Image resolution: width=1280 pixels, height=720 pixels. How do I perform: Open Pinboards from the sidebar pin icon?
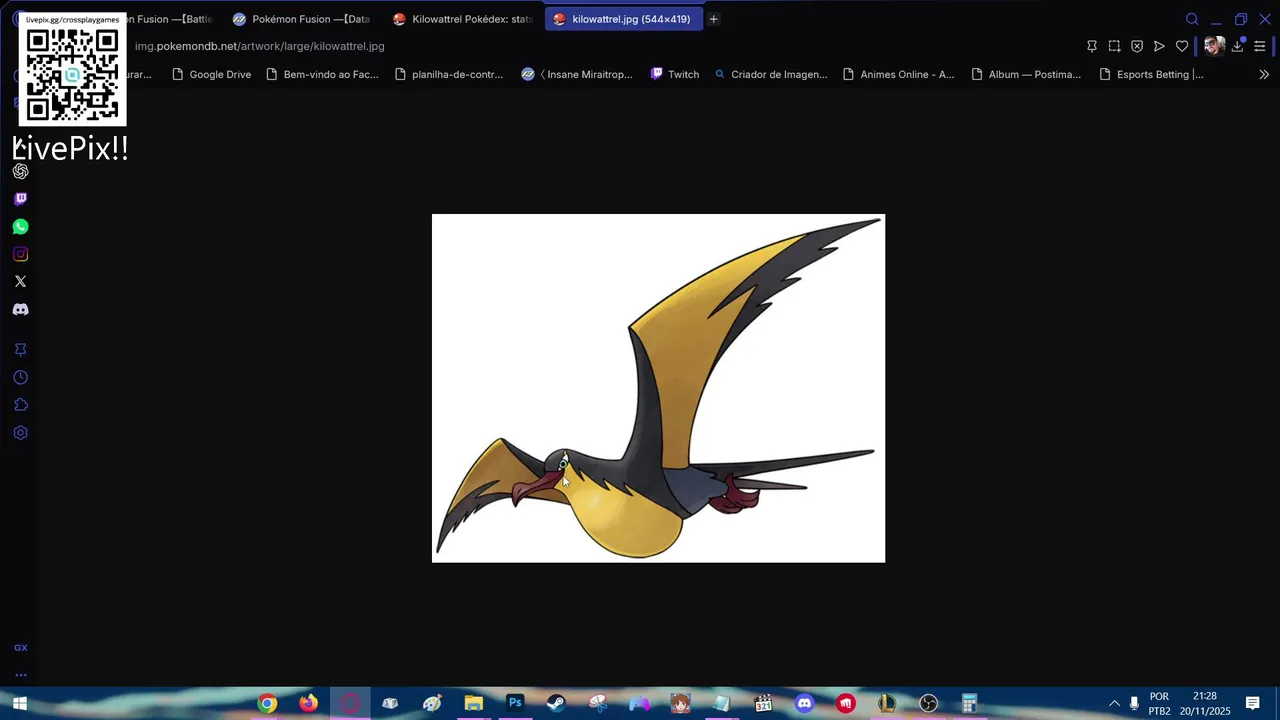point(20,350)
